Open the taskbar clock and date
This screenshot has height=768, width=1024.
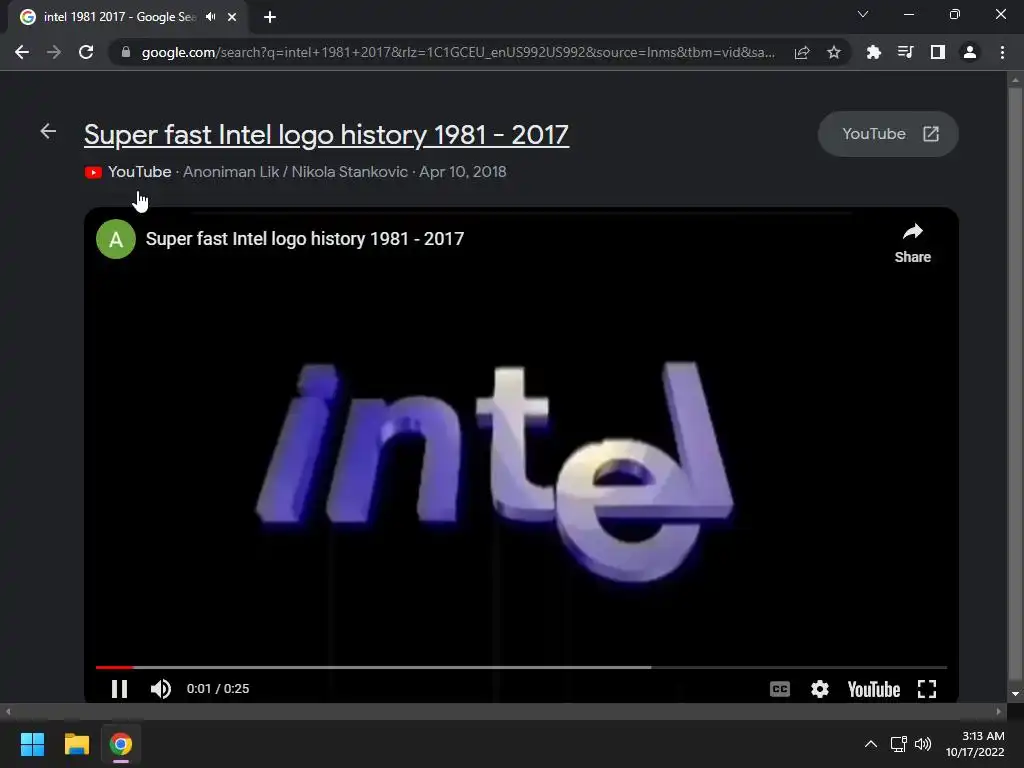click(975, 744)
